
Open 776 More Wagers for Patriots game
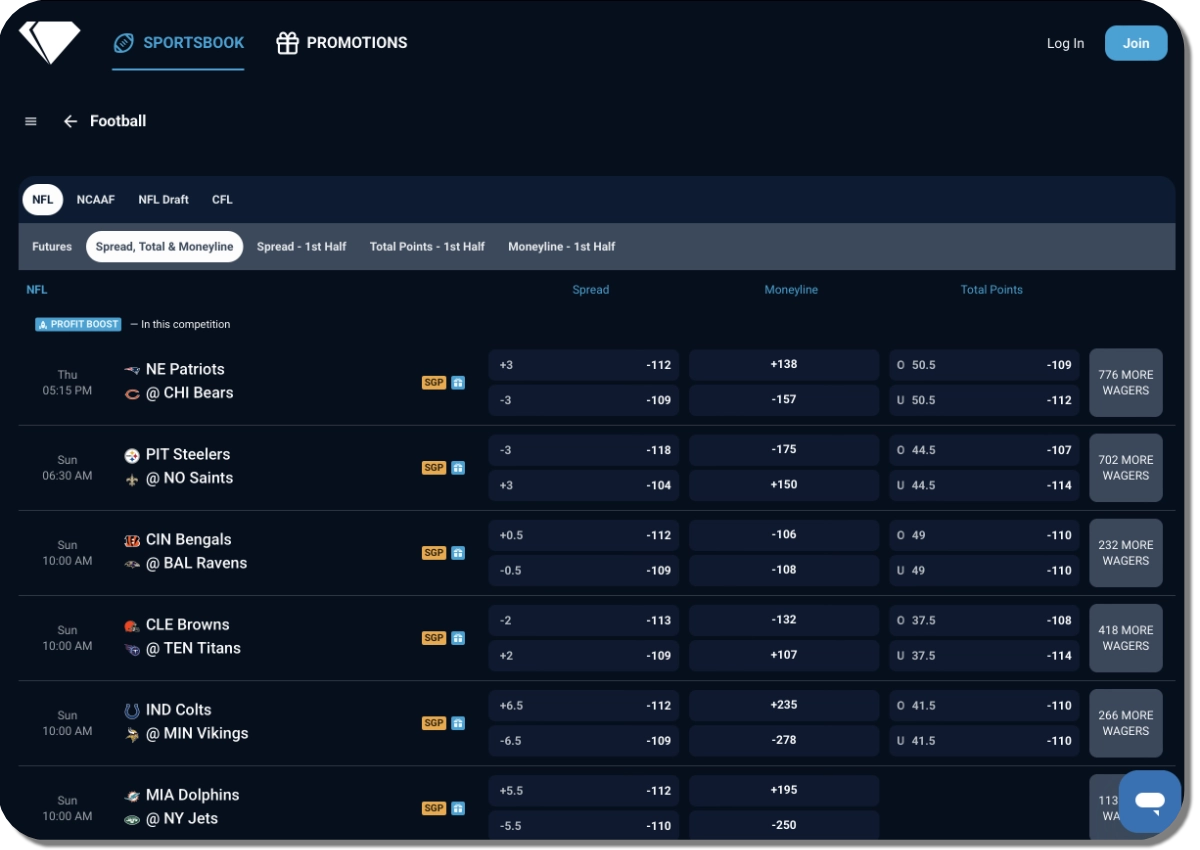pyautogui.click(x=1126, y=383)
